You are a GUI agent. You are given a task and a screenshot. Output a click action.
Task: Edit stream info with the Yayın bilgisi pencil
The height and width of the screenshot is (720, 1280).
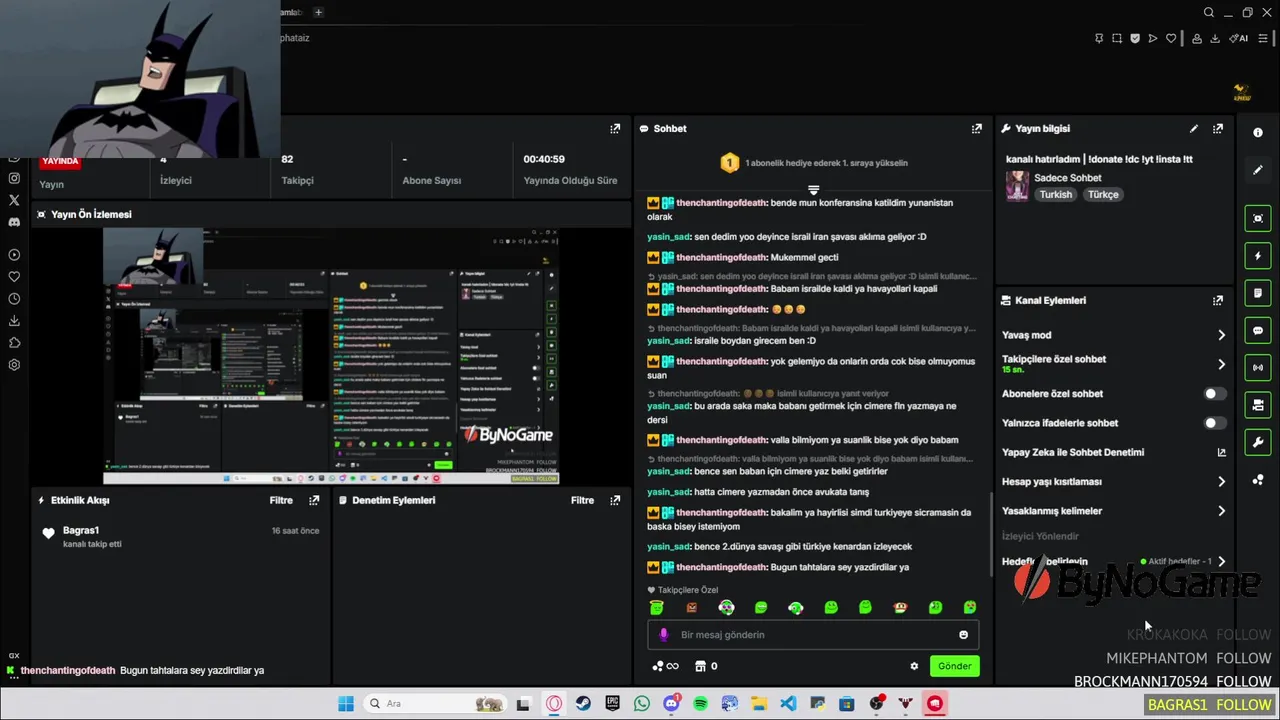point(1194,128)
